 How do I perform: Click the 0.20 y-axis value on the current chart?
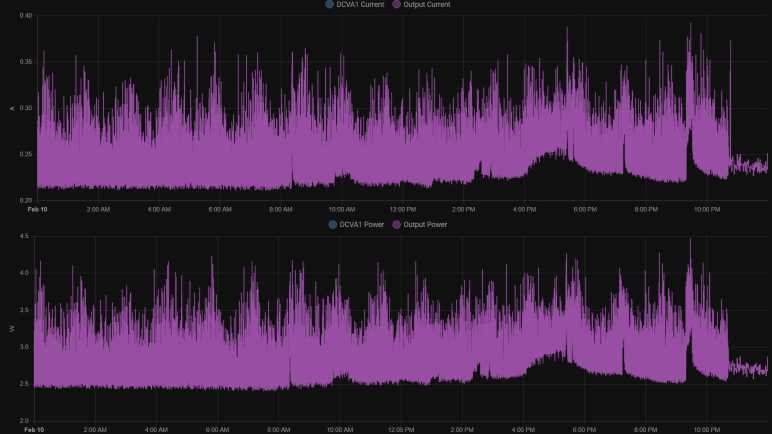pyautogui.click(x=26, y=201)
